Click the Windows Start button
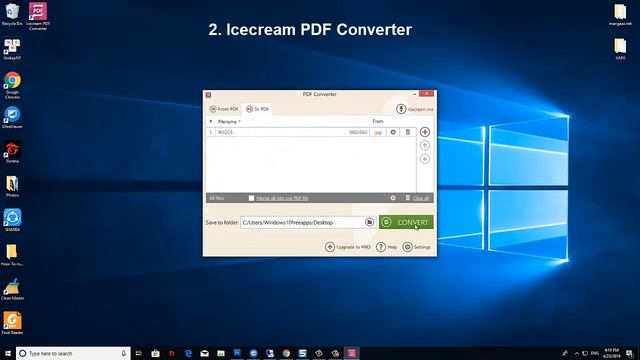640x360 pixels. (8, 353)
